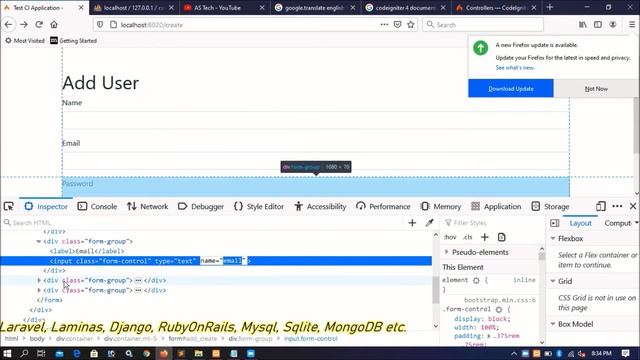640x360 pixels.
Task: Expand the highlighted form-group div node
Action: tap(39, 280)
